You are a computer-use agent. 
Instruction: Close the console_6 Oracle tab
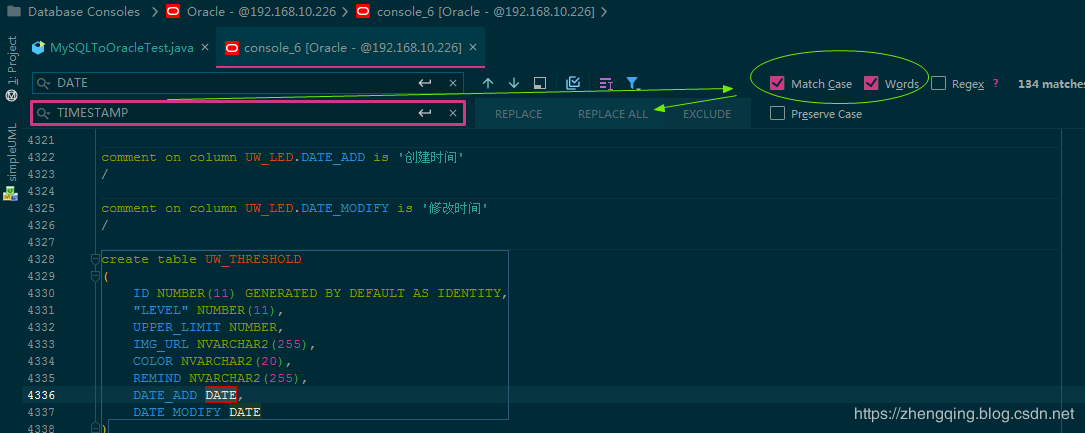(473, 47)
